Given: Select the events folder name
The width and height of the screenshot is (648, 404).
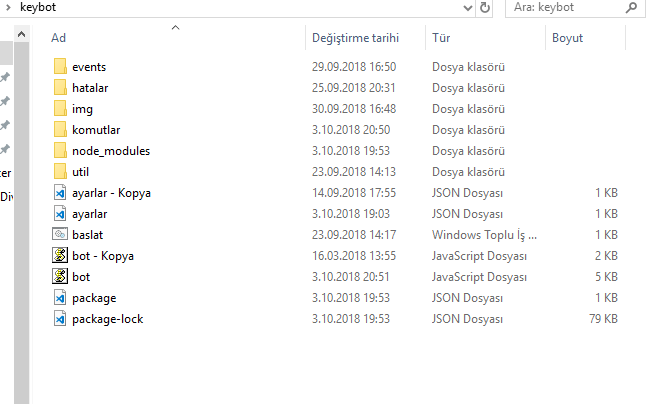Looking at the screenshot, I should (x=89, y=67).
